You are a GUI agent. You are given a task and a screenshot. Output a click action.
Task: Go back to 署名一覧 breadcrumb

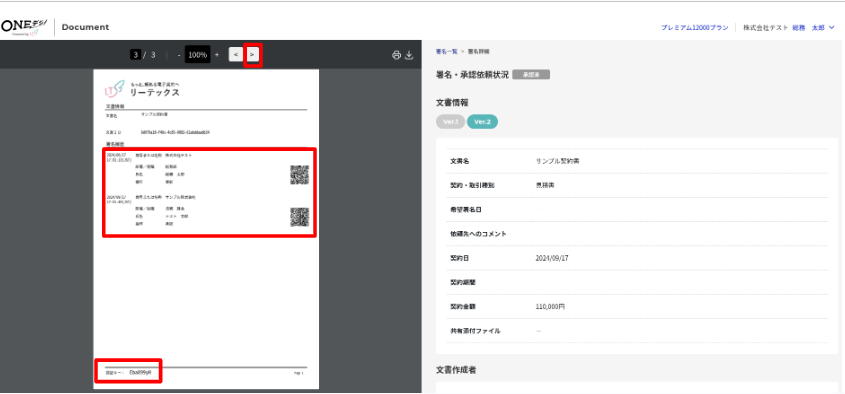(x=446, y=52)
